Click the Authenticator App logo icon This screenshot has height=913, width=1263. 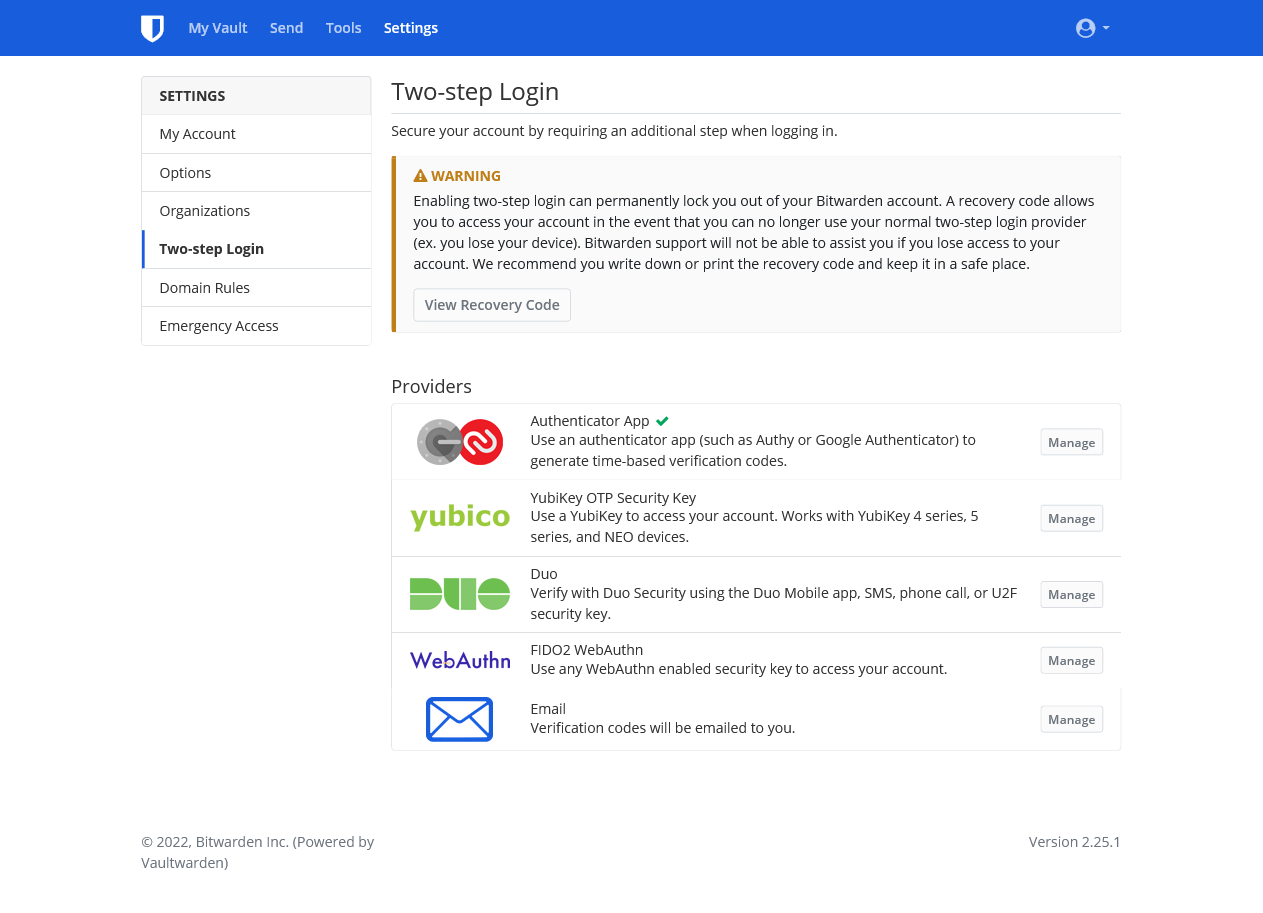[x=460, y=442]
